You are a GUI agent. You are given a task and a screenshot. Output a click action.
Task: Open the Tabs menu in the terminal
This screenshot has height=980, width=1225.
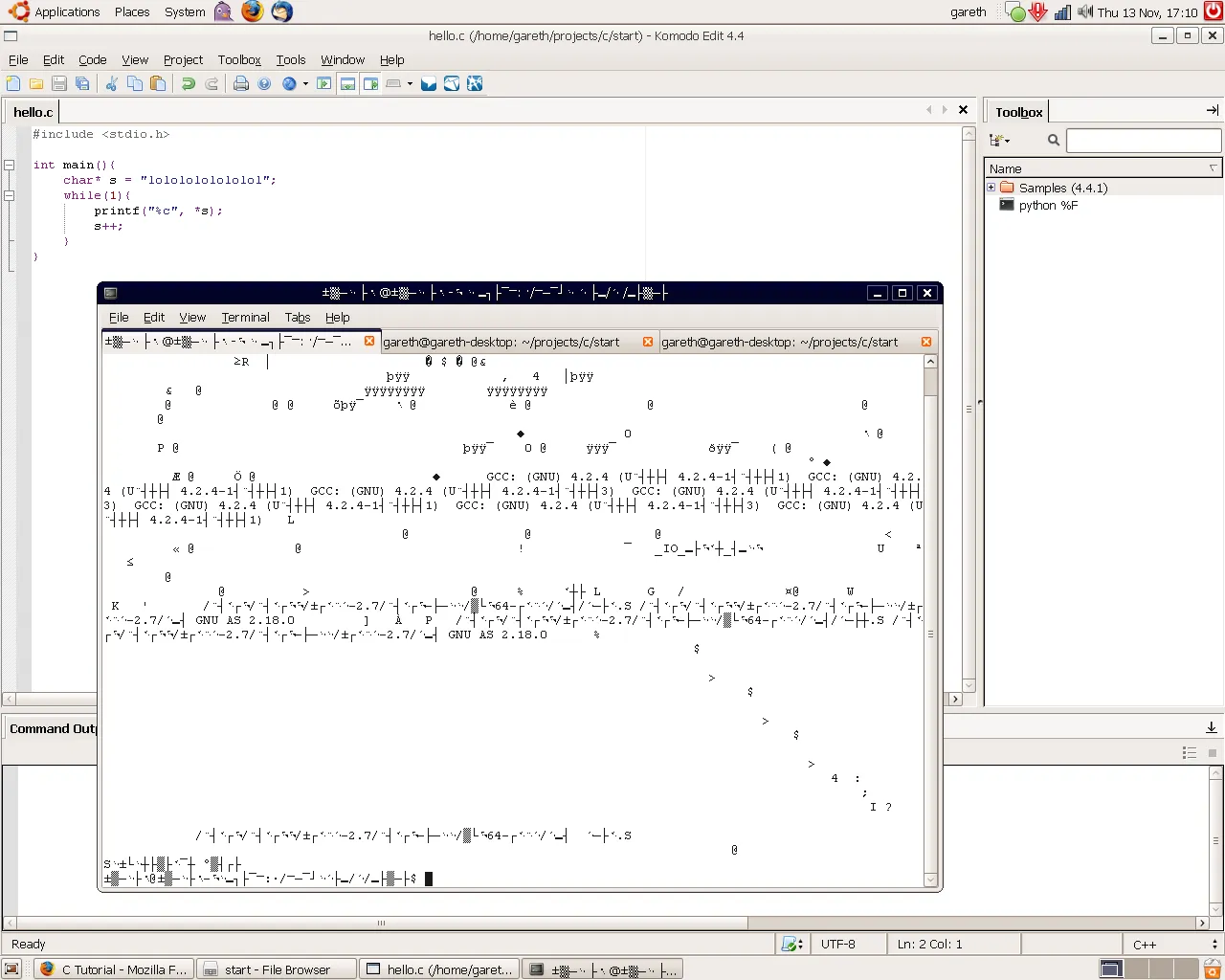coord(298,317)
